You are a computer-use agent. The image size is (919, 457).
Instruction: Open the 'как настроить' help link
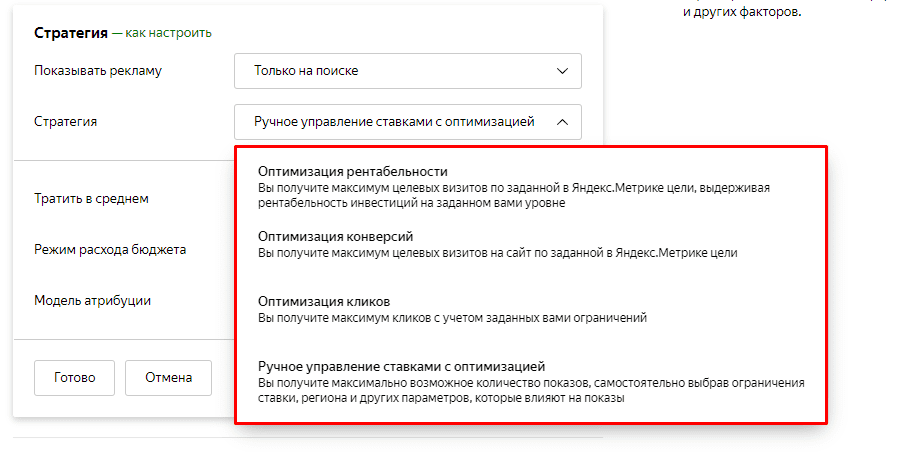[x=168, y=33]
